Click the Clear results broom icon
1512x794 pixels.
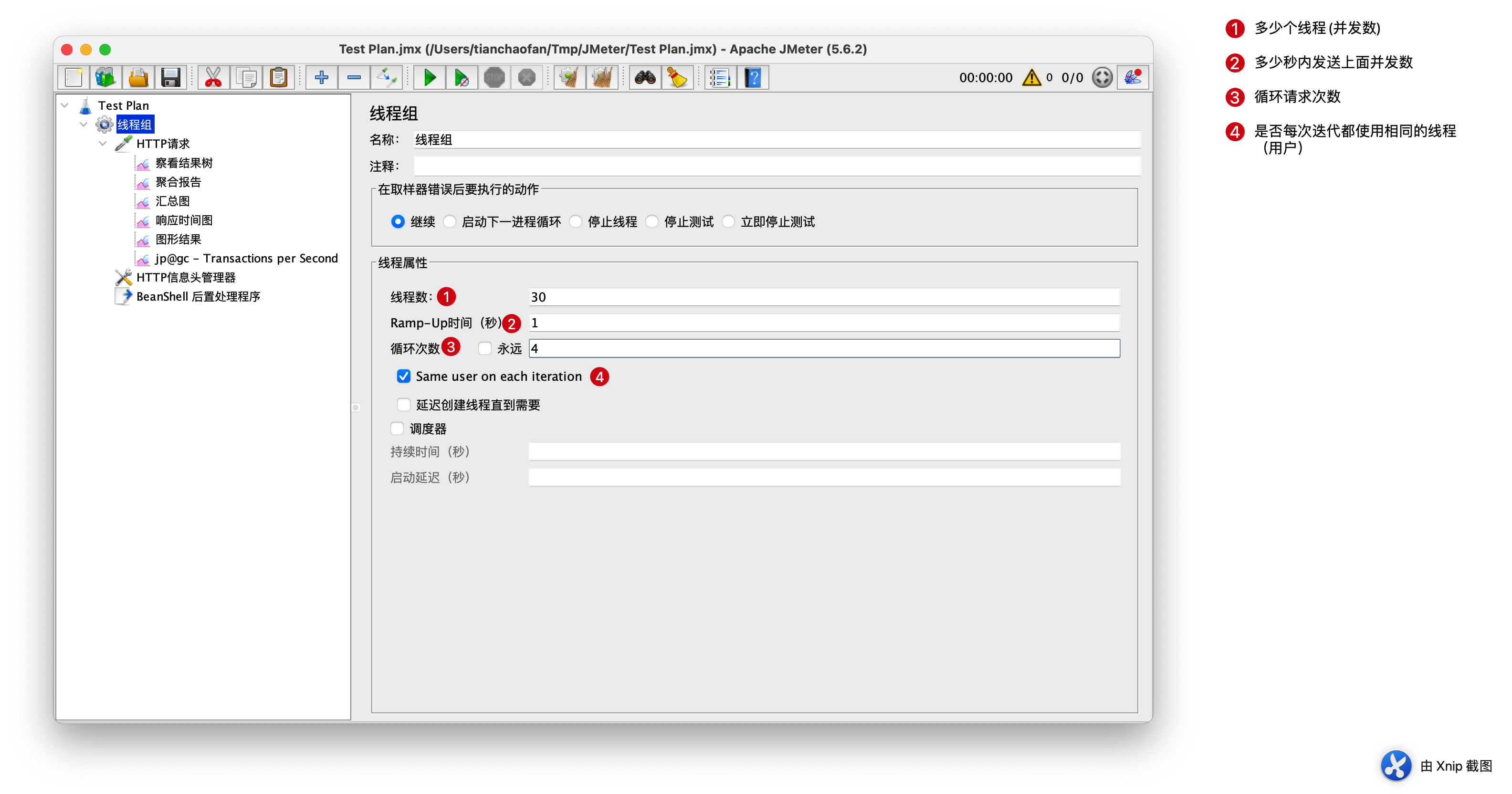click(x=569, y=77)
